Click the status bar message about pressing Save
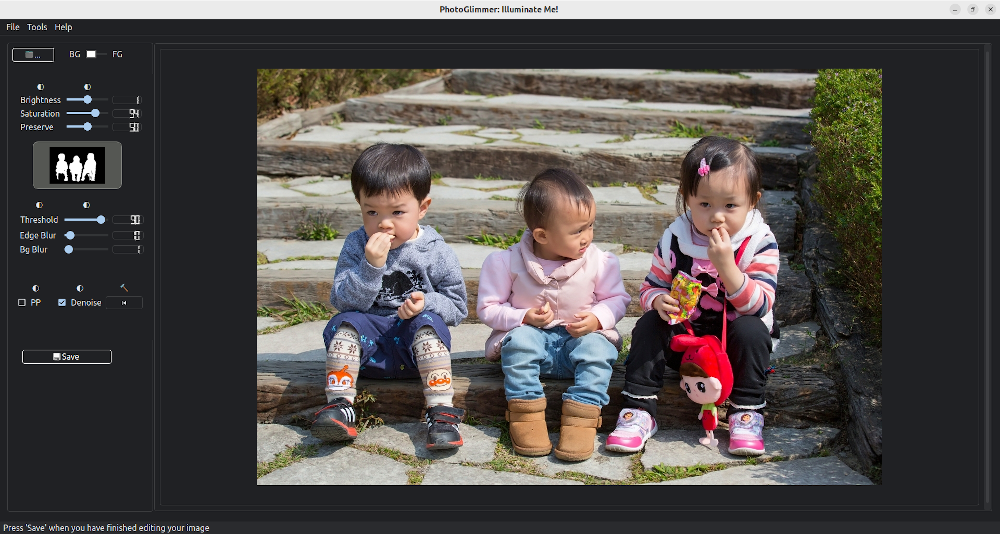This screenshot has height=534, width=1000. point(107,528)
